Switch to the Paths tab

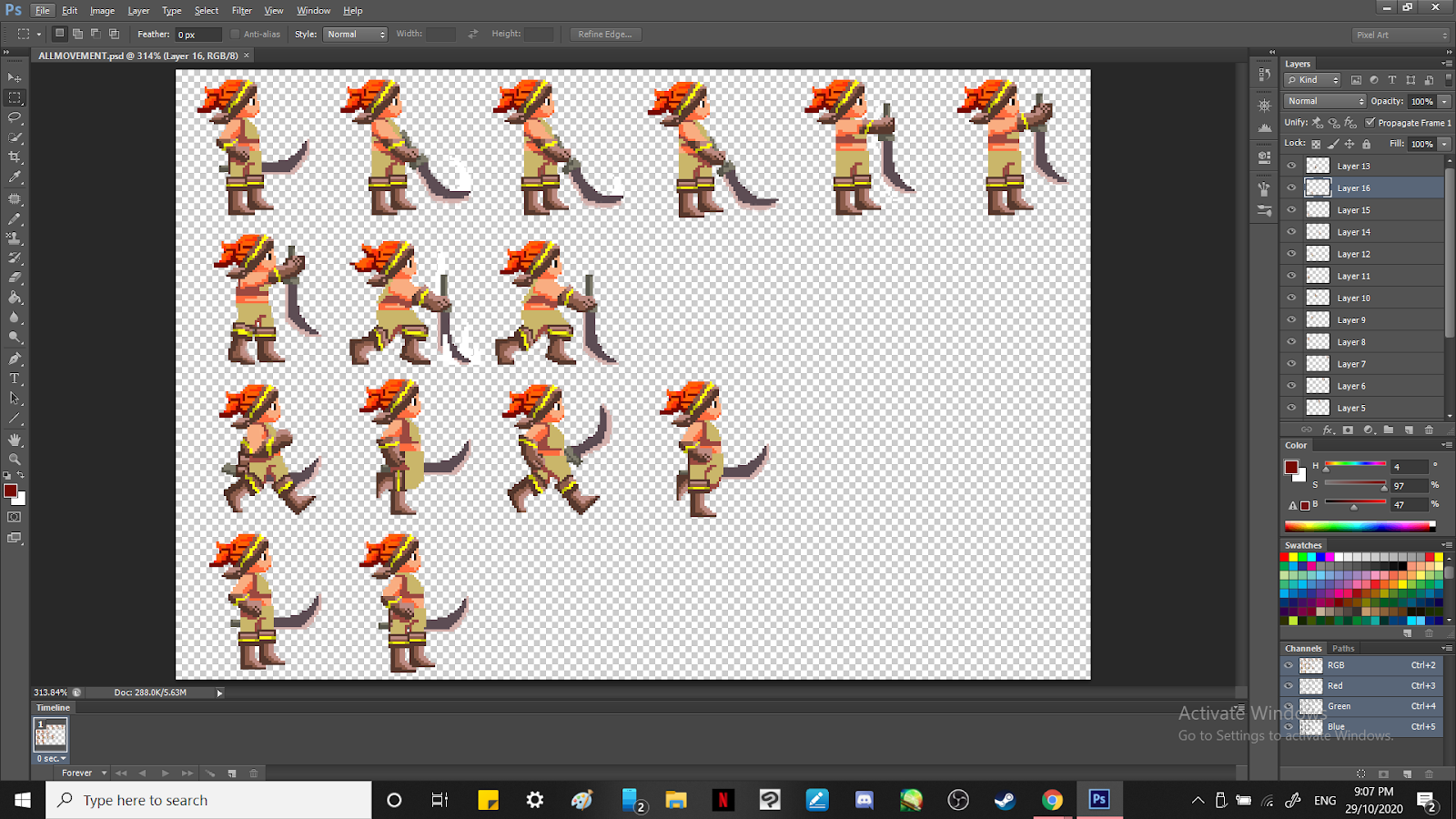pyautogui.click(x=1343, y=649)
